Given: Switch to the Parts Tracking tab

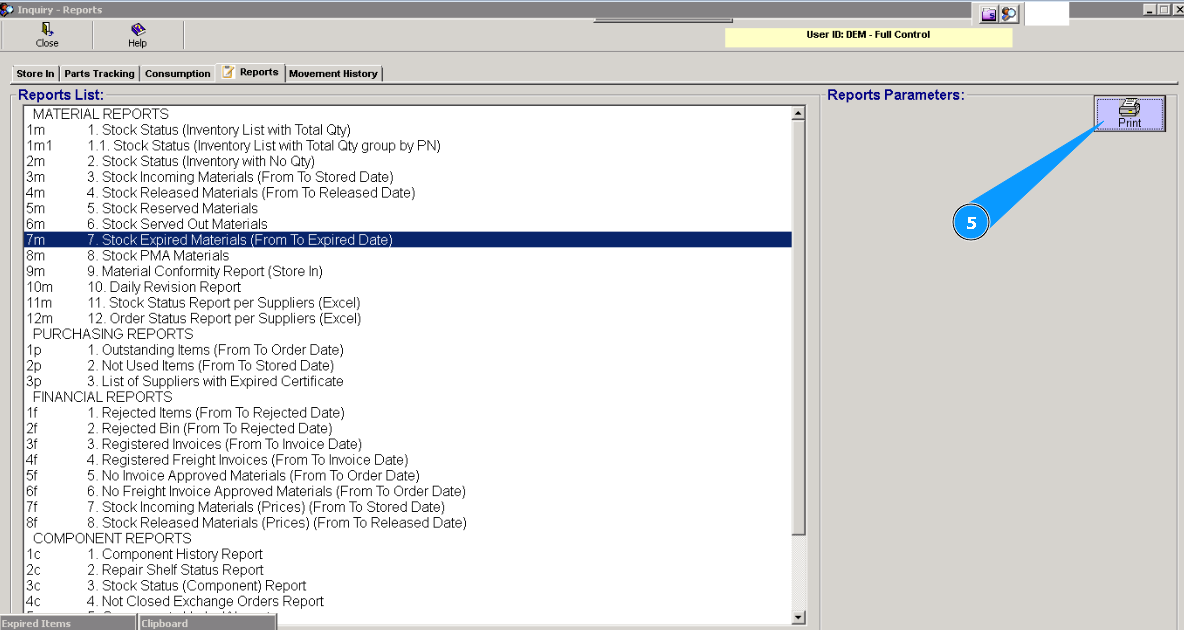Looking at the screenshot, I should click(99, 73).
